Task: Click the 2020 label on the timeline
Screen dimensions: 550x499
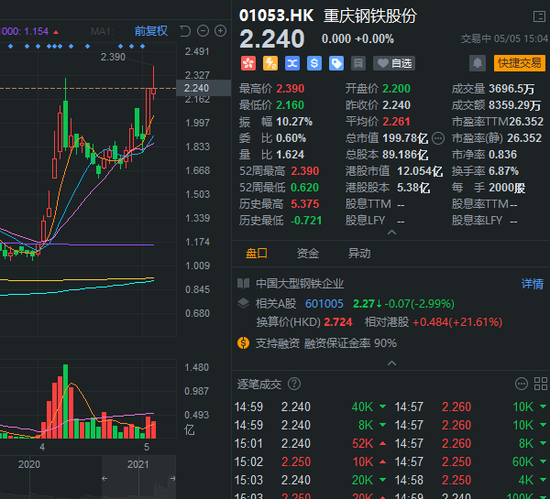Action: pyautogui.click(x=29, y=464)
